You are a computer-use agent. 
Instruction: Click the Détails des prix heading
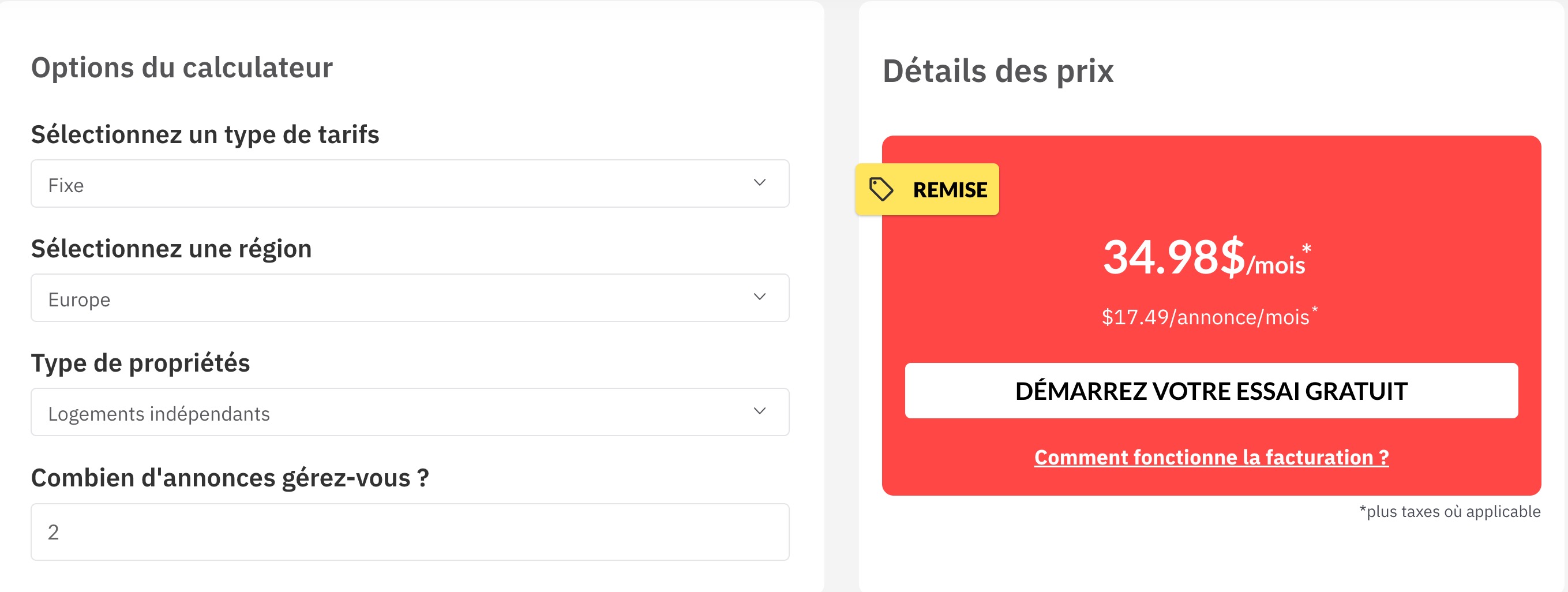pyautogui.click(x=997, y=70)
